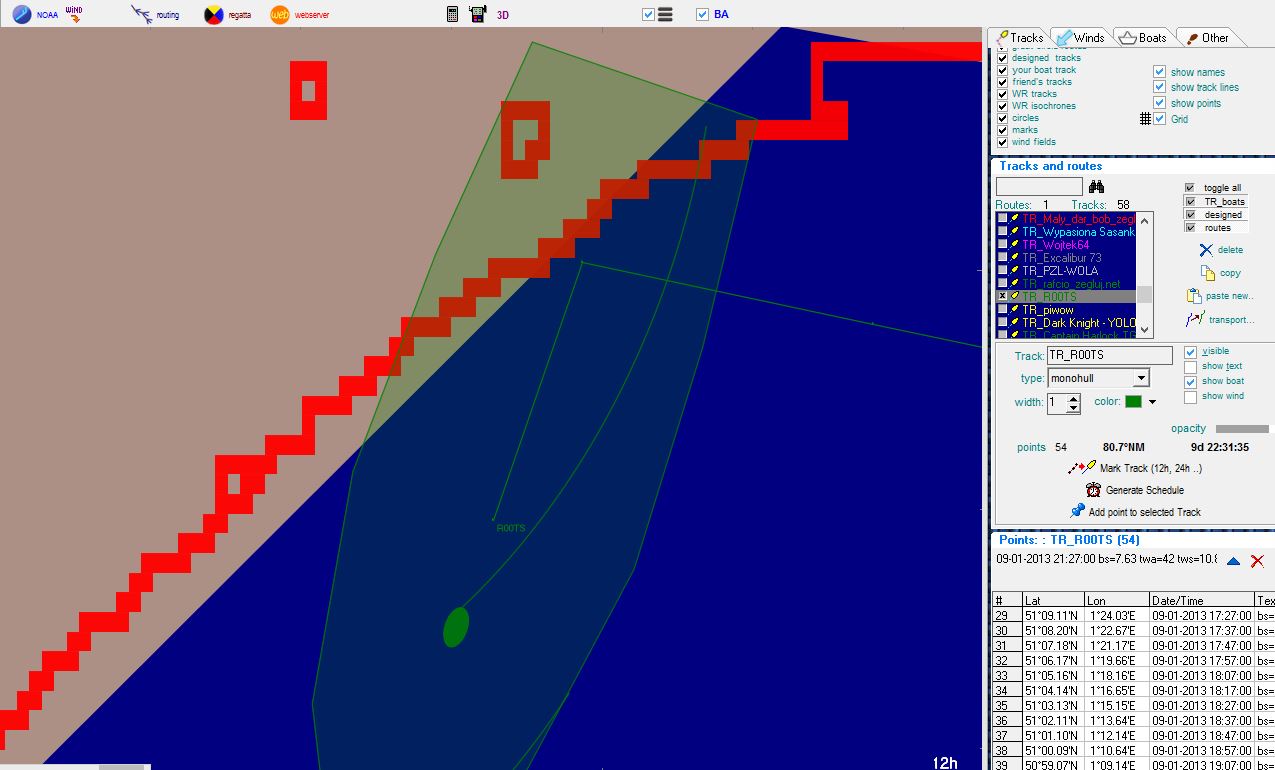1275x770 pixels.
Task: Click the Generate Schedule alarm clock icon
Action: pos(1094,490)
